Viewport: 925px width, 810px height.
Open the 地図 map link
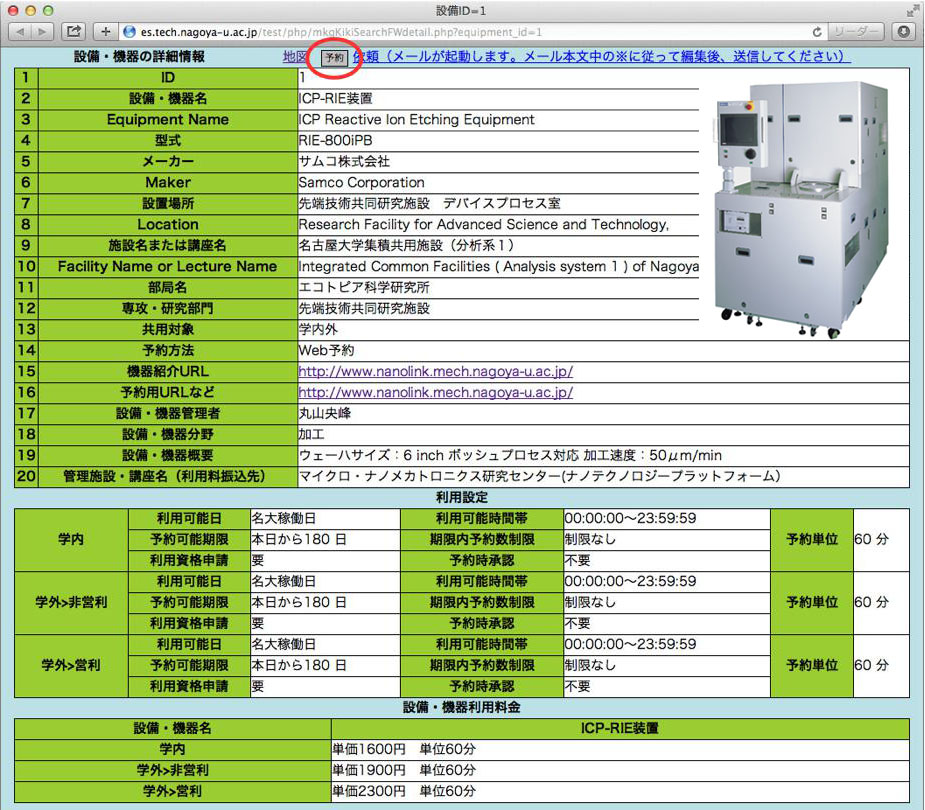click(295, 57)
